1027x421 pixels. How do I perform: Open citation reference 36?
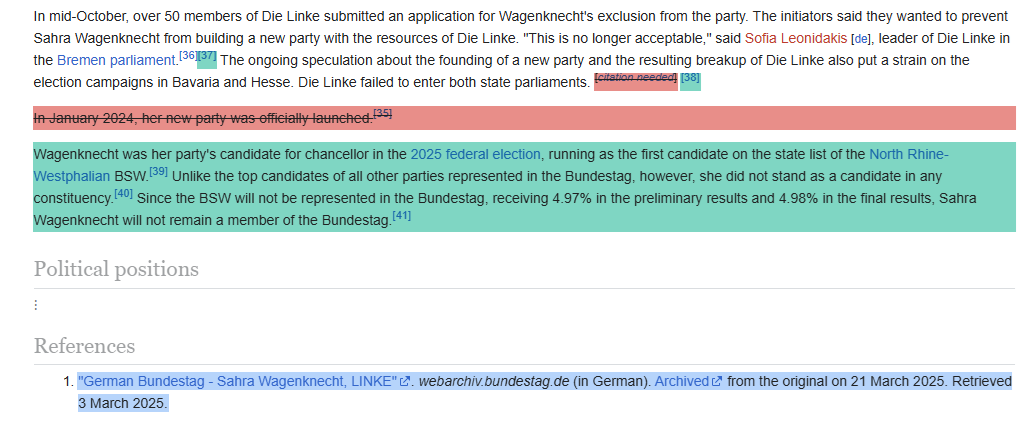click(188, 56)
